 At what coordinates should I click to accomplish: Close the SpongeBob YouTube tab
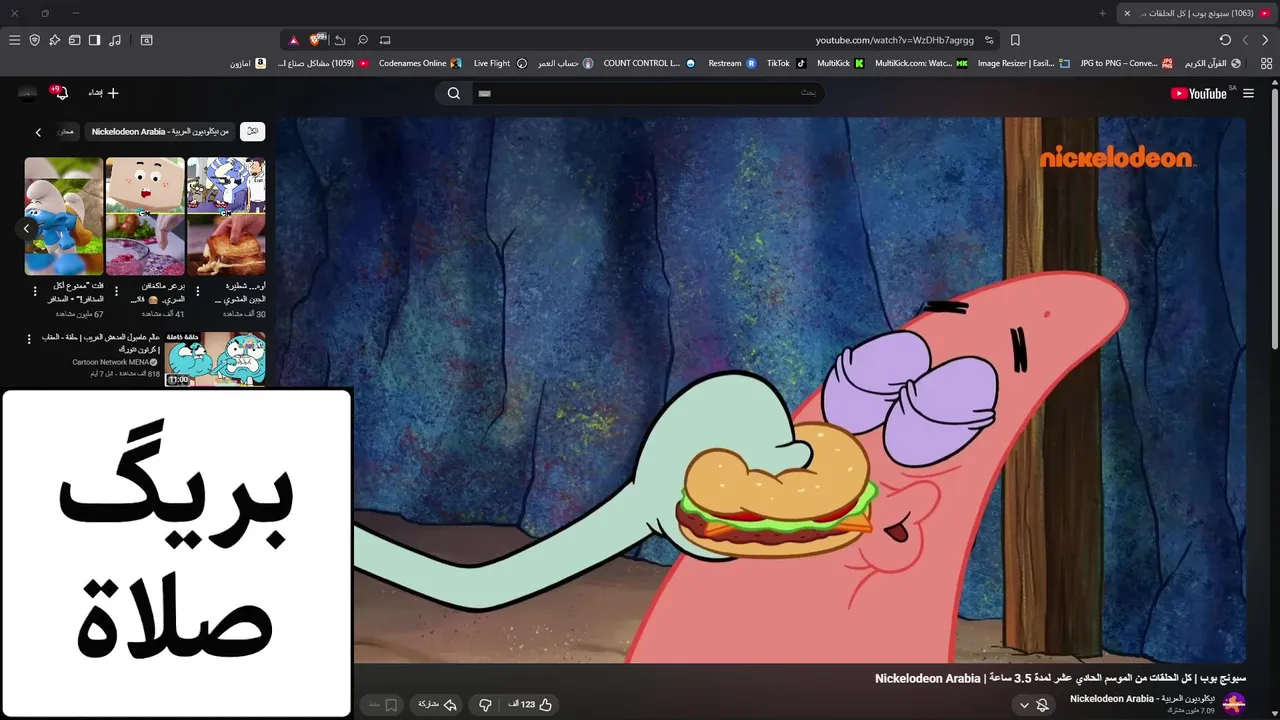click(x=1127, y=13)
